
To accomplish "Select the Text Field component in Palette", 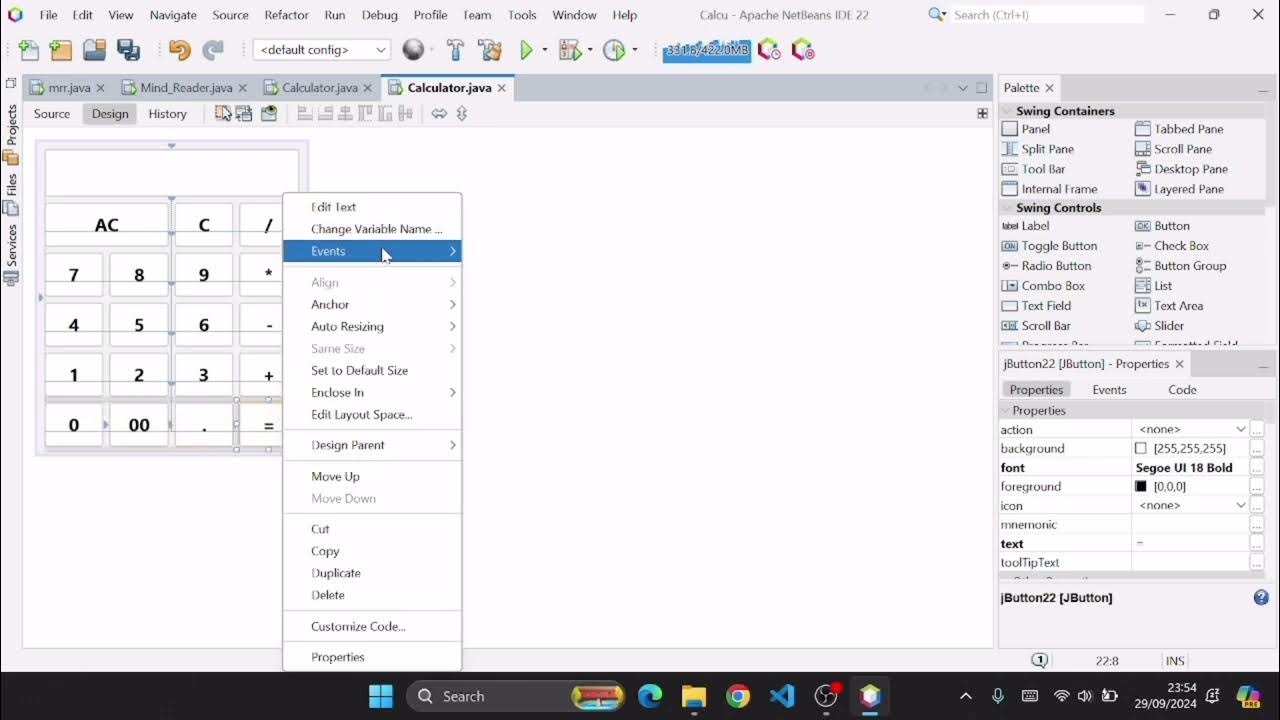I will point(1036,306).
